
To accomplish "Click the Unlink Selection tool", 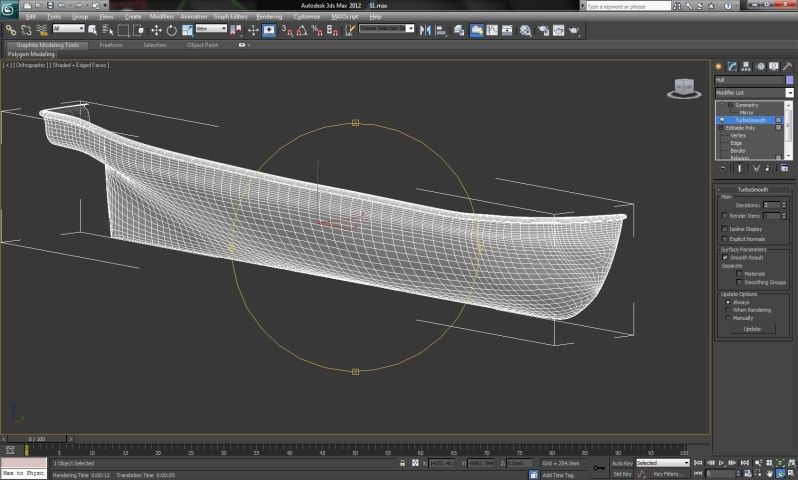I will [26, 31].
